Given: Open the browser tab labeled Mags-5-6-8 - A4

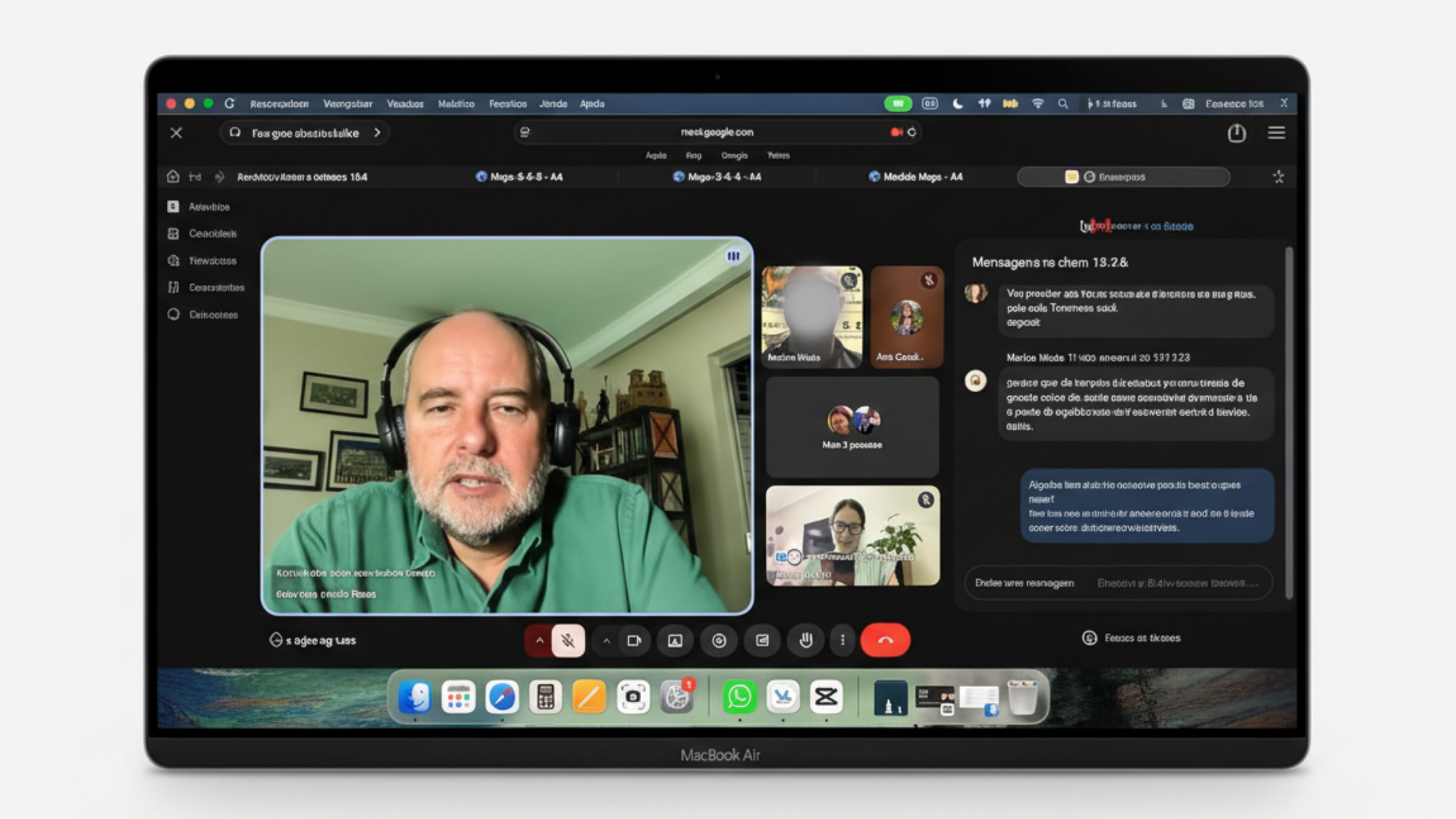Looking at the screenshot, I should 519,177.
